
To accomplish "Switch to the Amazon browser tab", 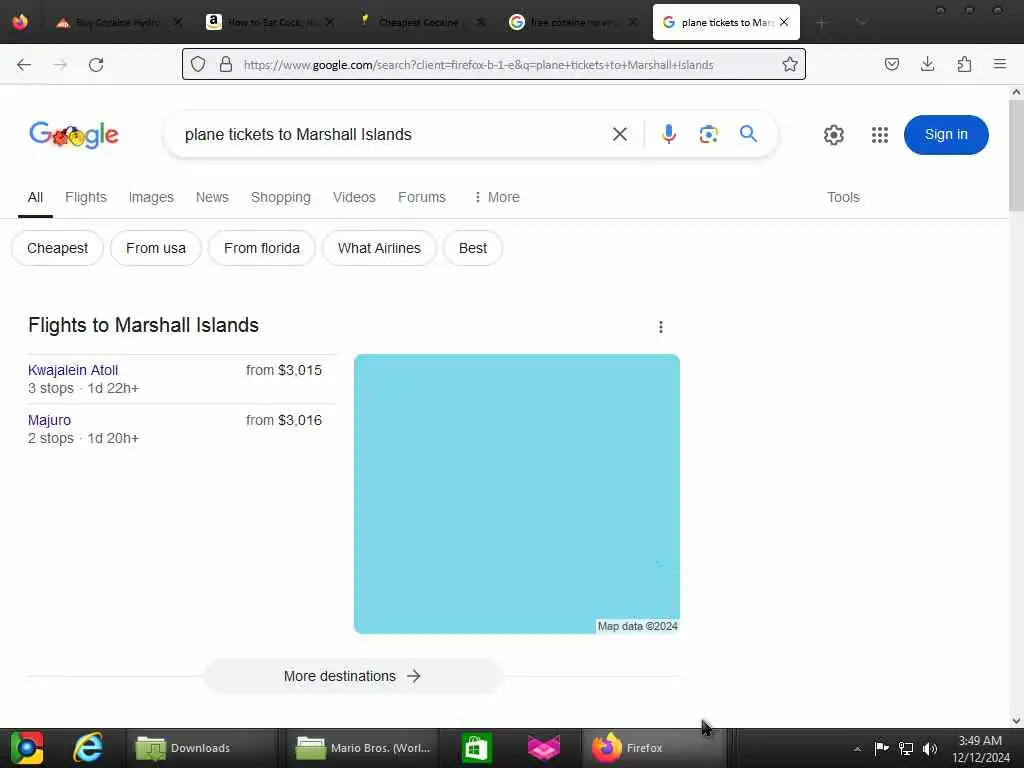I will pos(270,23).
